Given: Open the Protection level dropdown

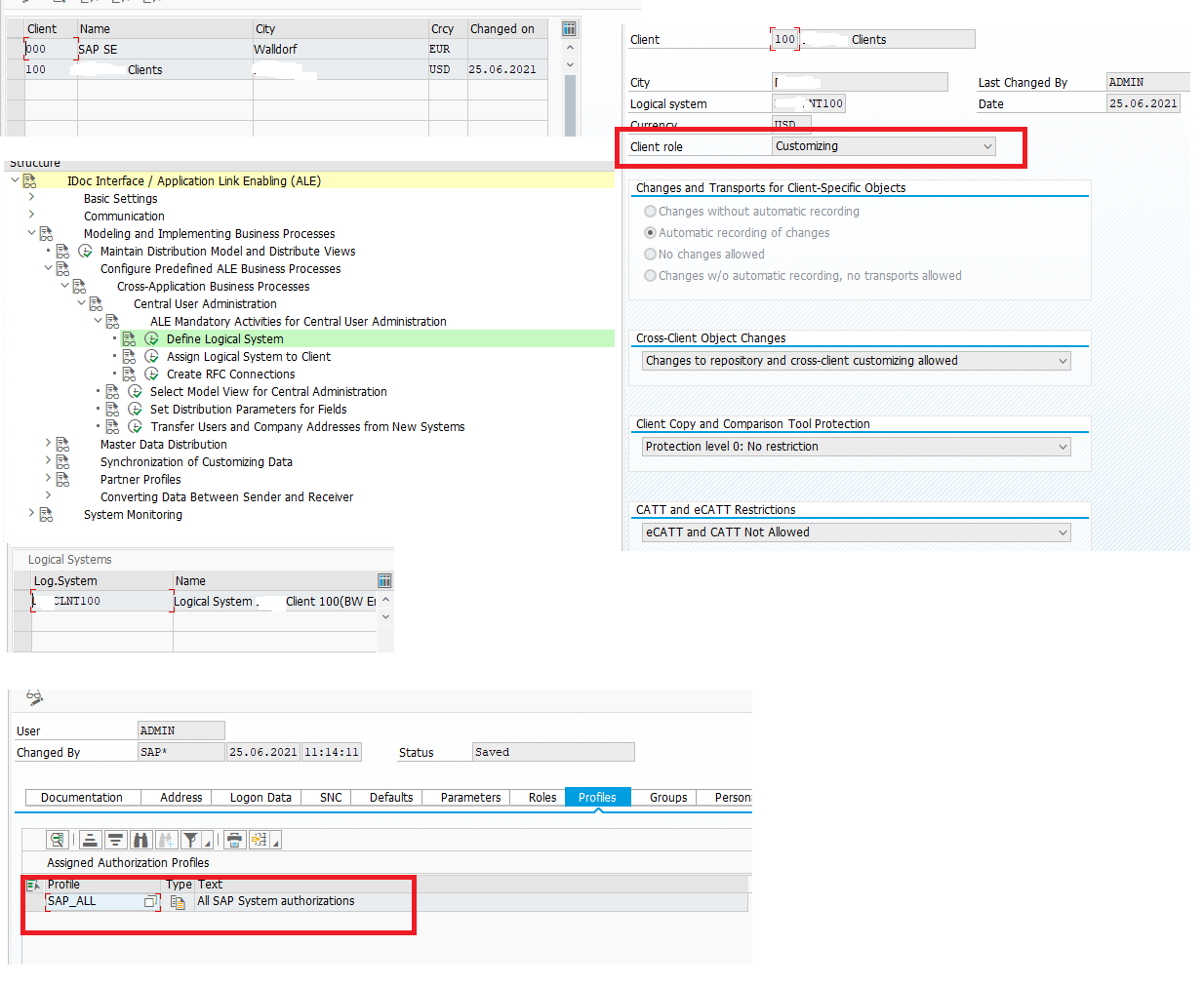Looking at the screenshot, I should (1063, 447).
